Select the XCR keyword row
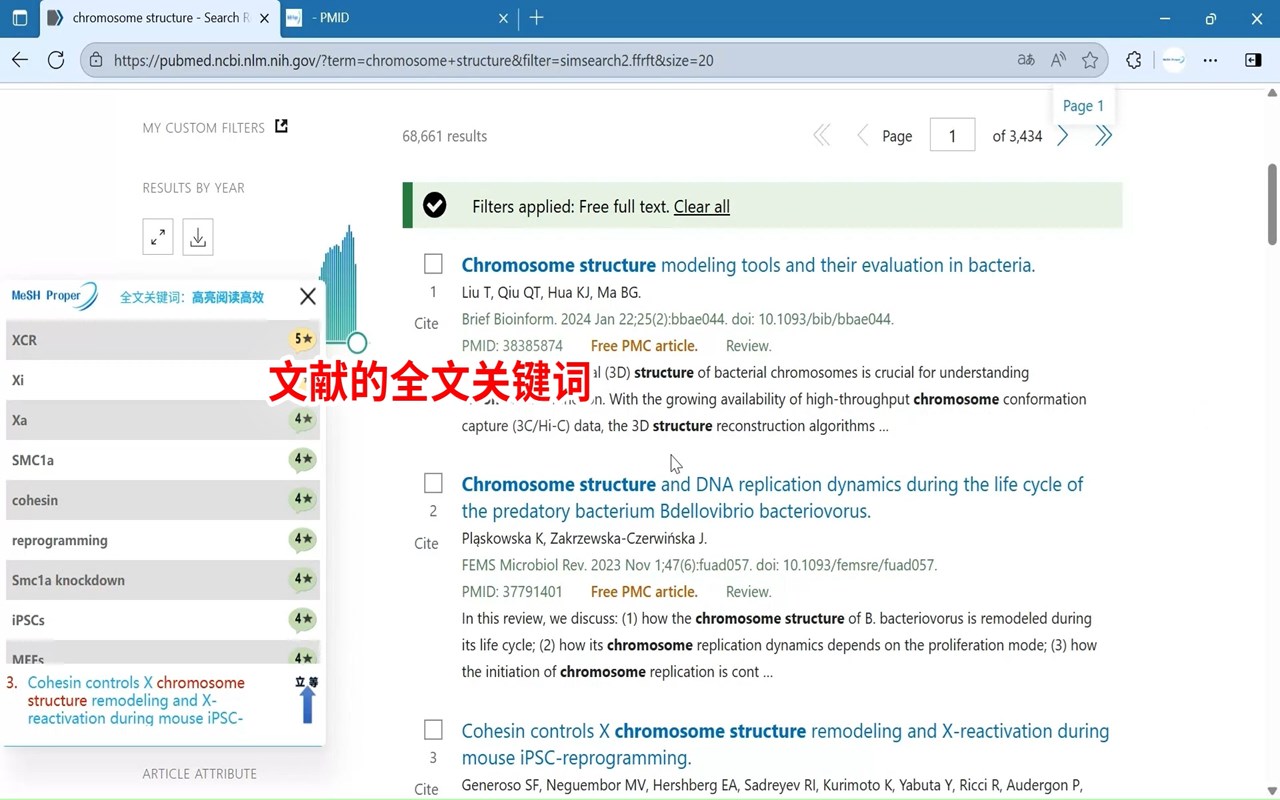 point(163,340)
